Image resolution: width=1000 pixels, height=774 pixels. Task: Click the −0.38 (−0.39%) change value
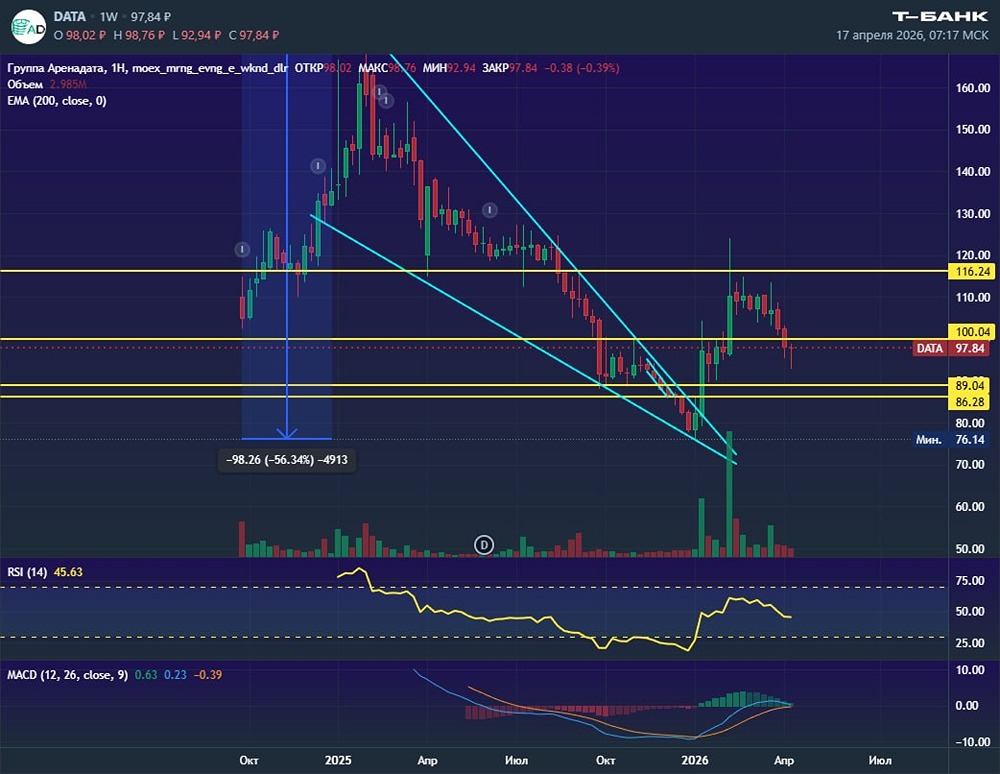582,68
